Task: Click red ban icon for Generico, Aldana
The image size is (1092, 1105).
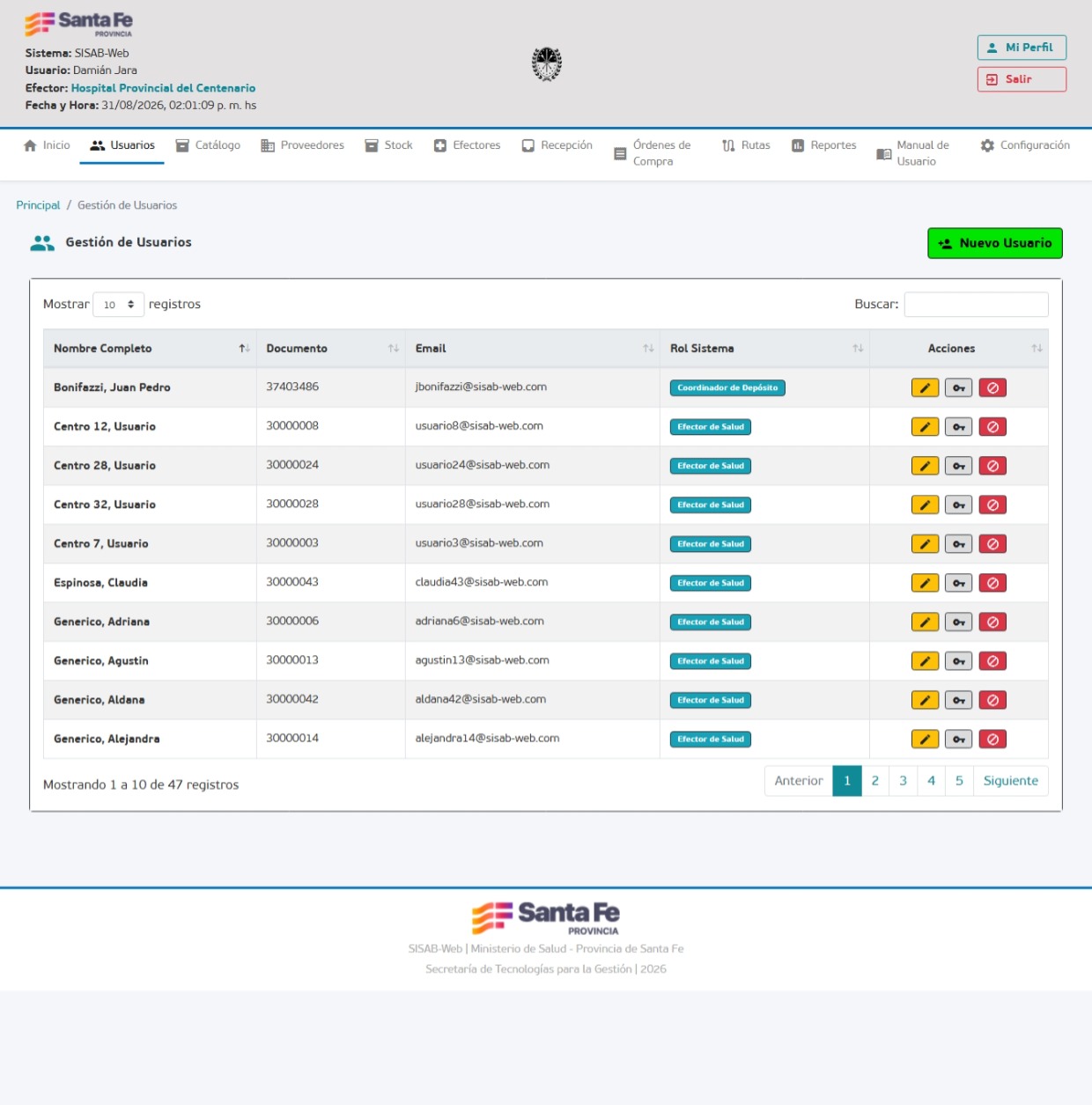Action: [x=992, y=700]
